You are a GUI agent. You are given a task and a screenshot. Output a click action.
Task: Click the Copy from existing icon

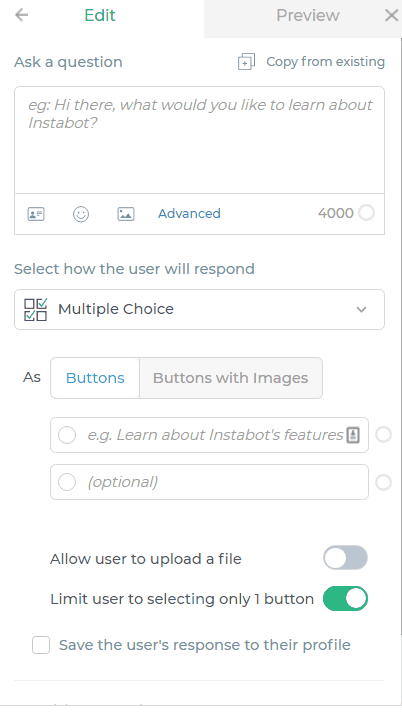pos(246,62)
